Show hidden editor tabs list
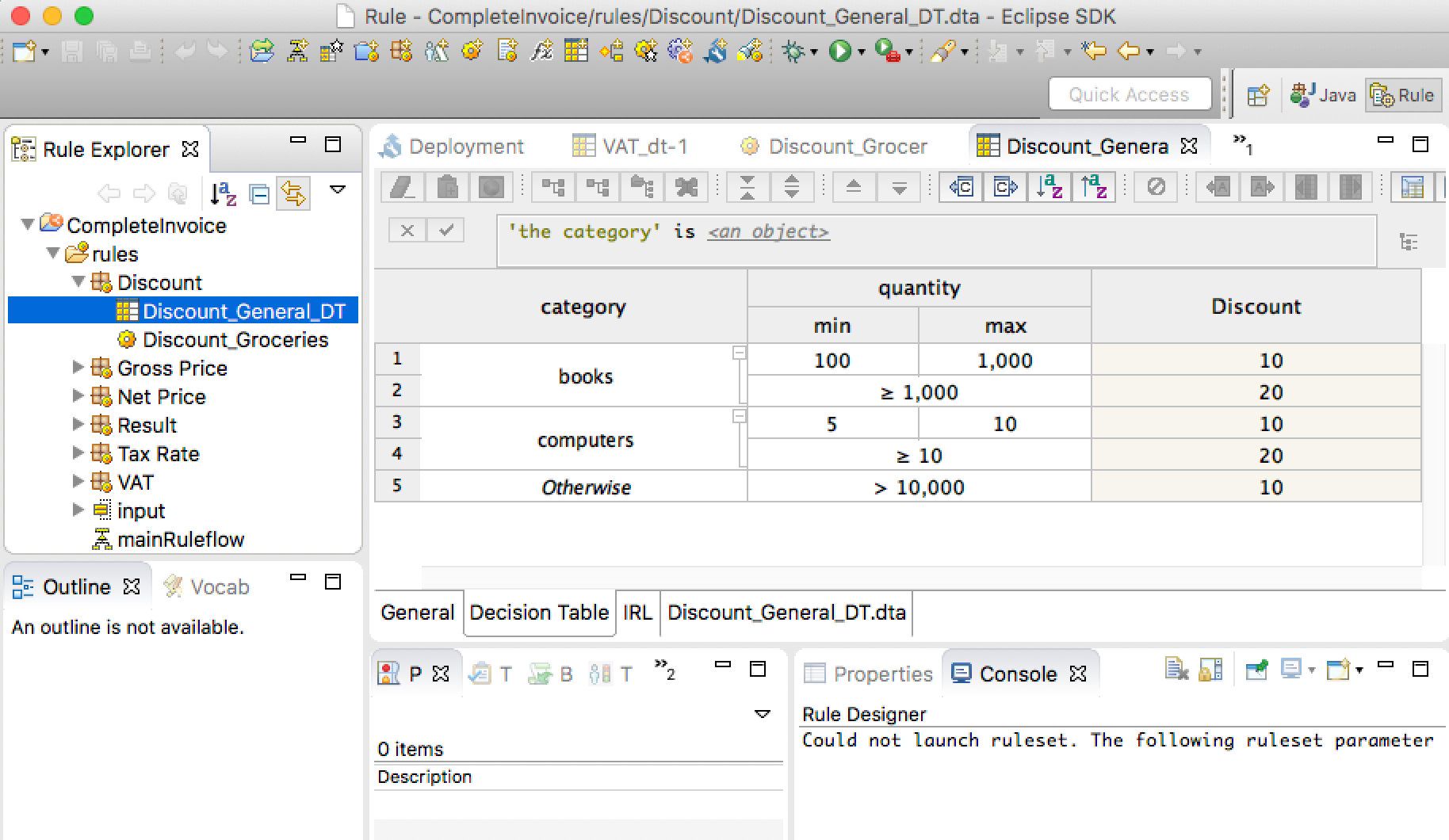 point(1242,143)
